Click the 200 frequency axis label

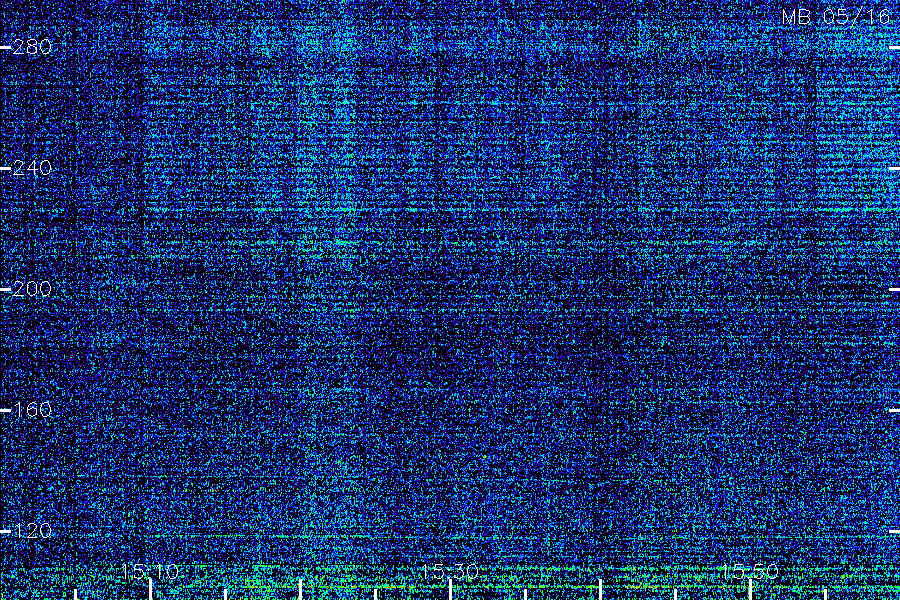(x=32, y=289)
